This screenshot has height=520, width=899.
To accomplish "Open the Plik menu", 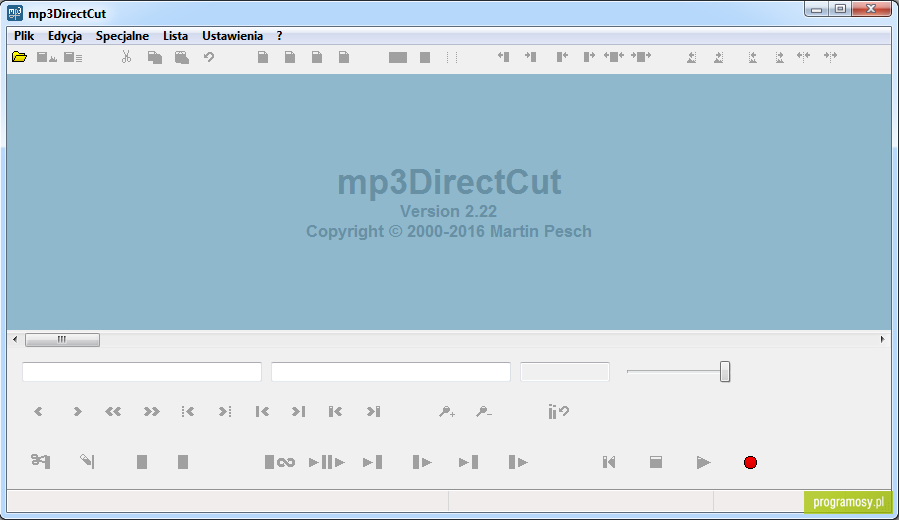I will tap(24, 36).
